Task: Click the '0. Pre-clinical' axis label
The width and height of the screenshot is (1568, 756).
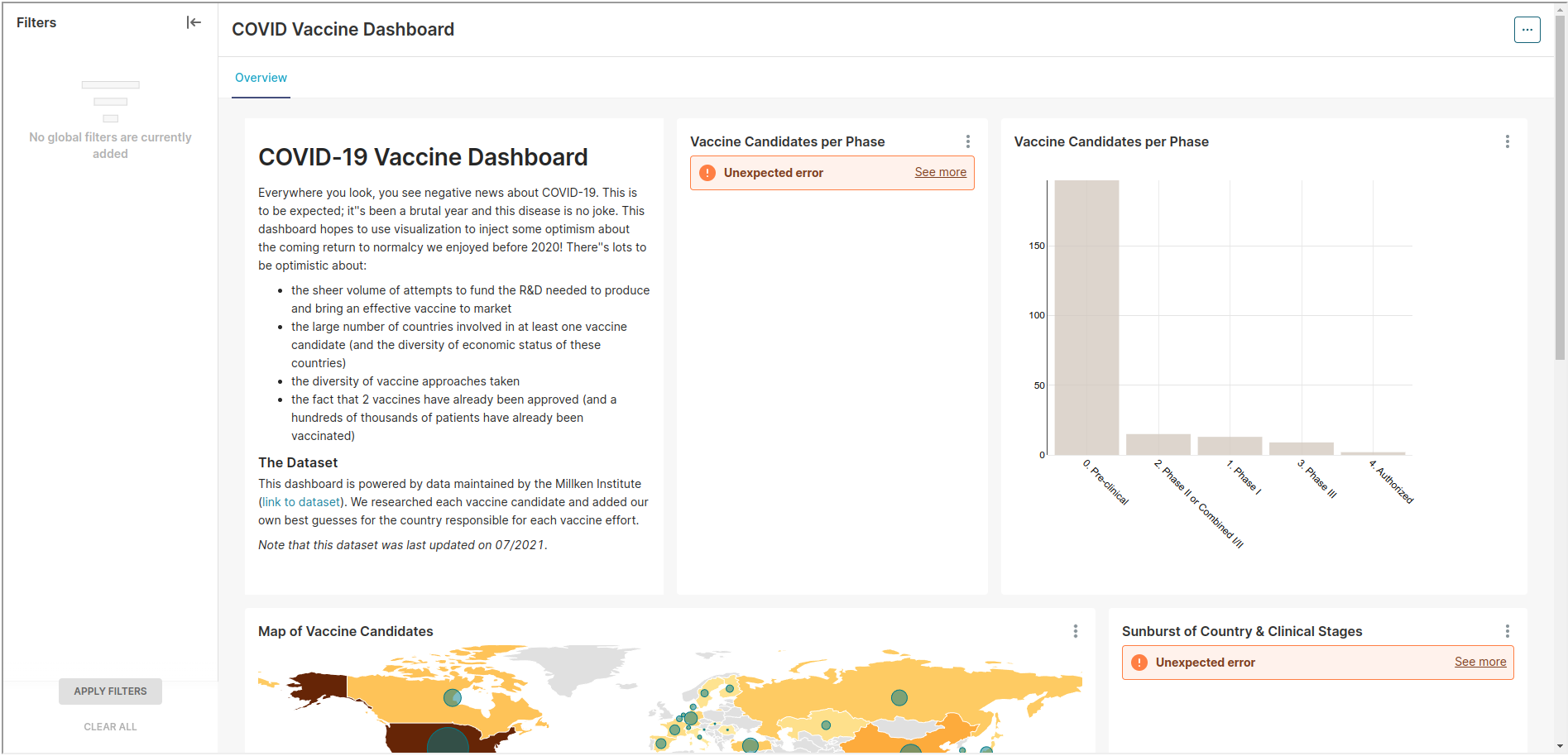Action: pyautogui.click(x=1105, y=481)
